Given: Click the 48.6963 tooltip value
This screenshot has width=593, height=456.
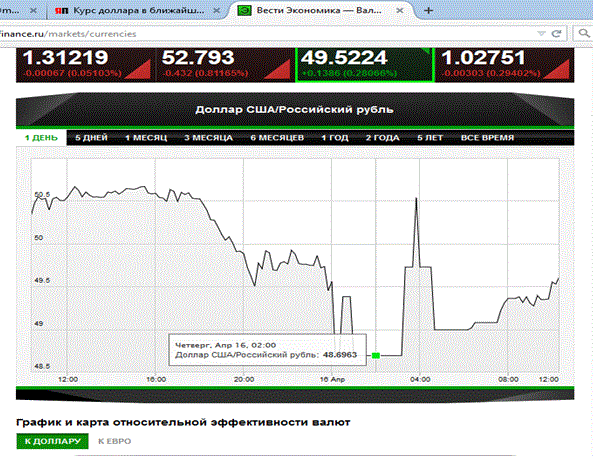Looking at the screenshot, I should click(340, 355).
